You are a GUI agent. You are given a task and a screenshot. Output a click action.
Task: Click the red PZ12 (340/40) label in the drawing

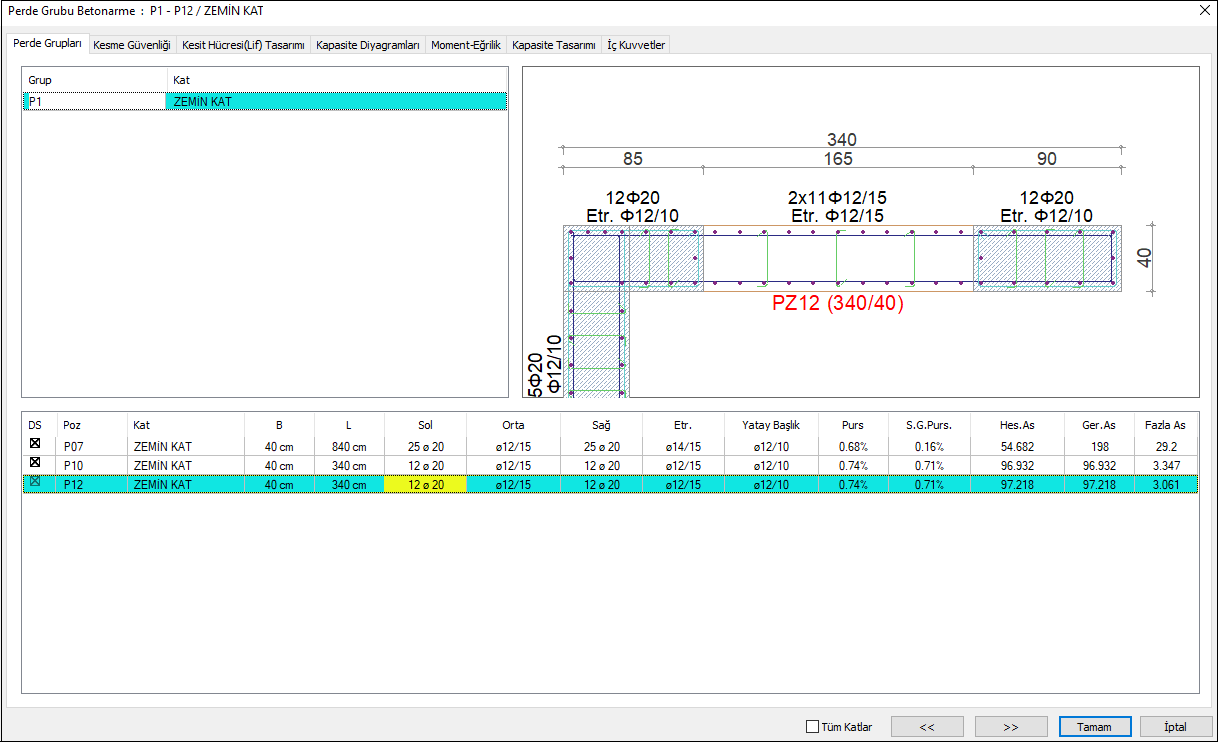pyautogui.click(x=837, y=304)
